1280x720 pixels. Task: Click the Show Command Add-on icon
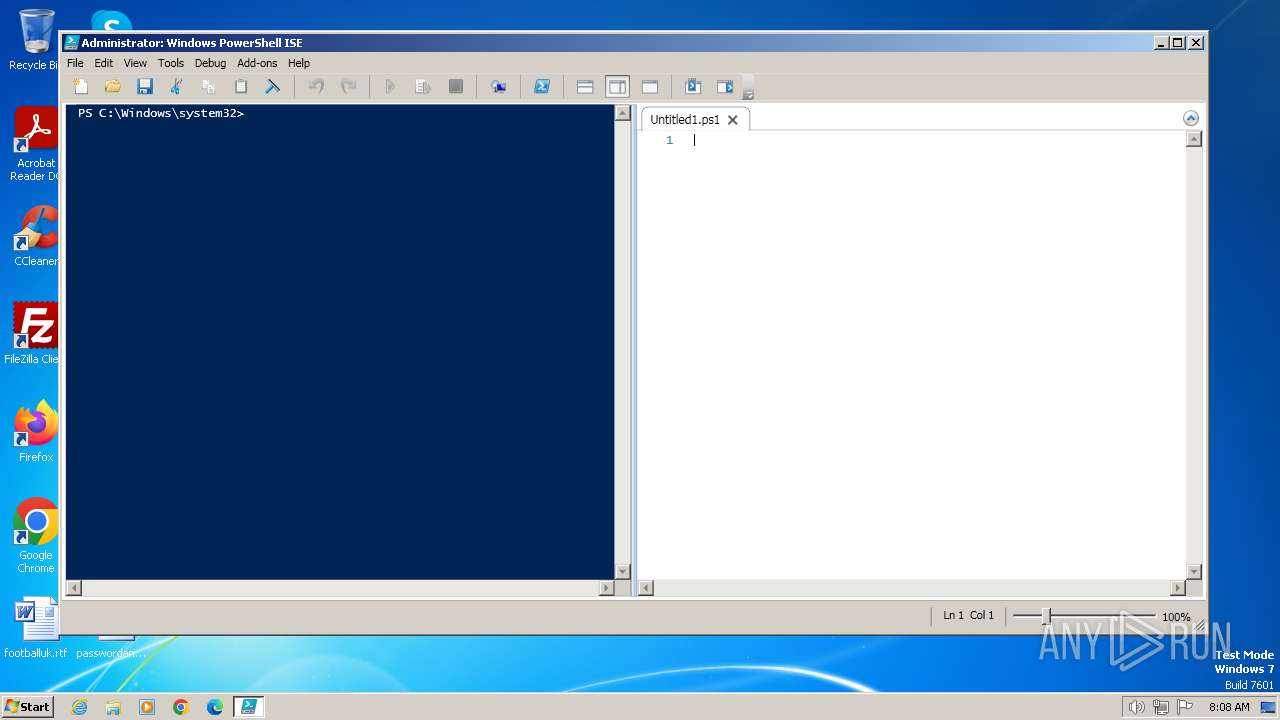(x=725, y=87)
